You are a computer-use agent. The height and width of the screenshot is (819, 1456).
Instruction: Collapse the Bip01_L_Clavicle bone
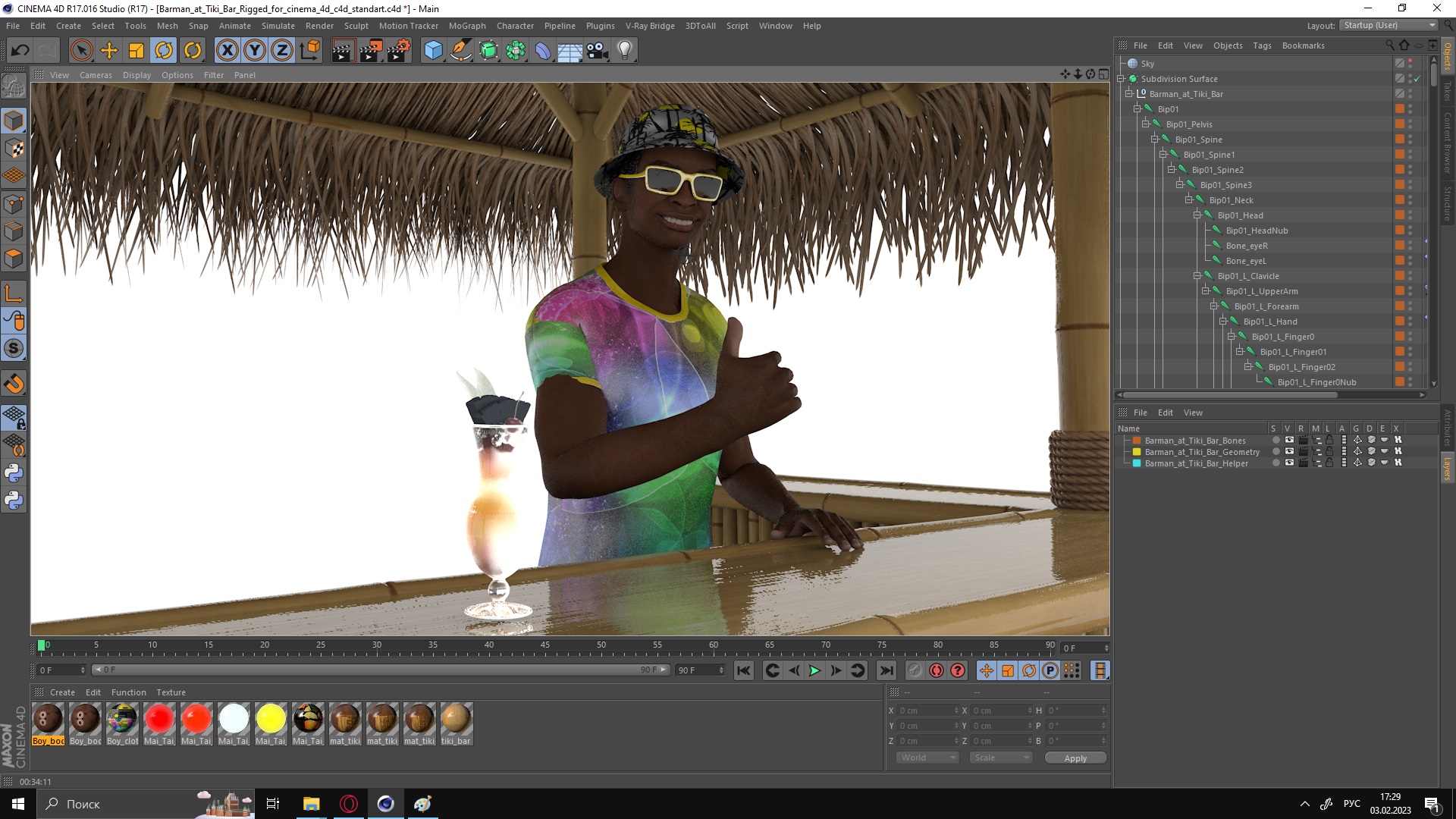[1197, 275]
